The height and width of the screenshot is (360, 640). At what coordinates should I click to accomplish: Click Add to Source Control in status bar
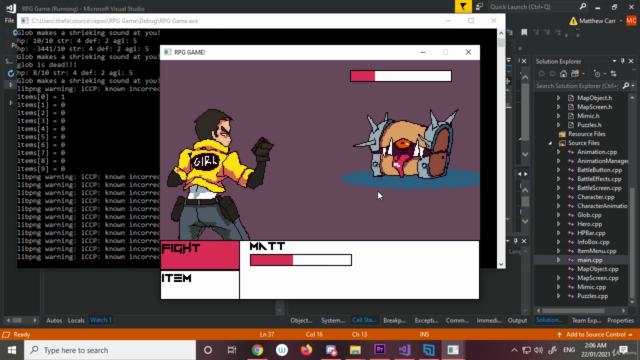(595, 334)
